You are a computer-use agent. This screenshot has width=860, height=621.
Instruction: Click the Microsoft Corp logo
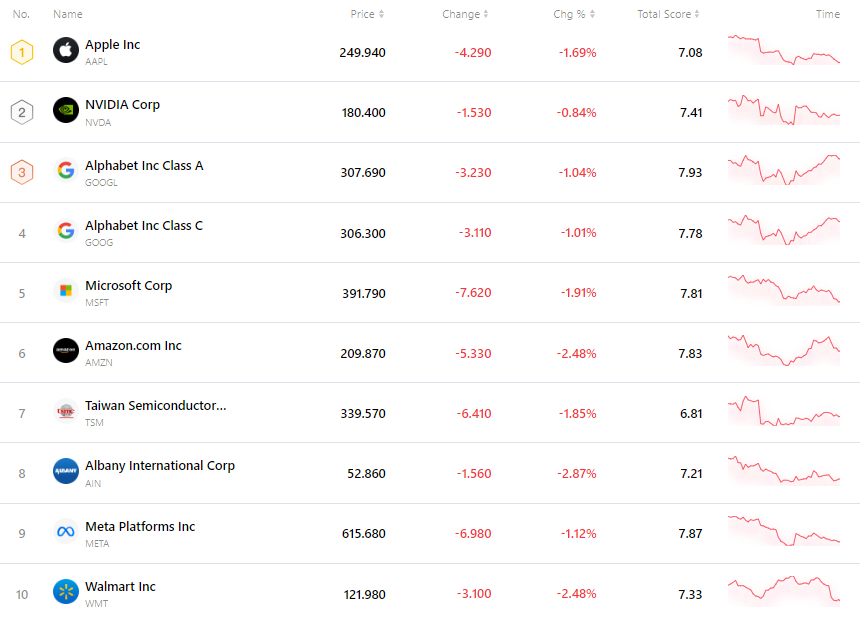(65, 291)
